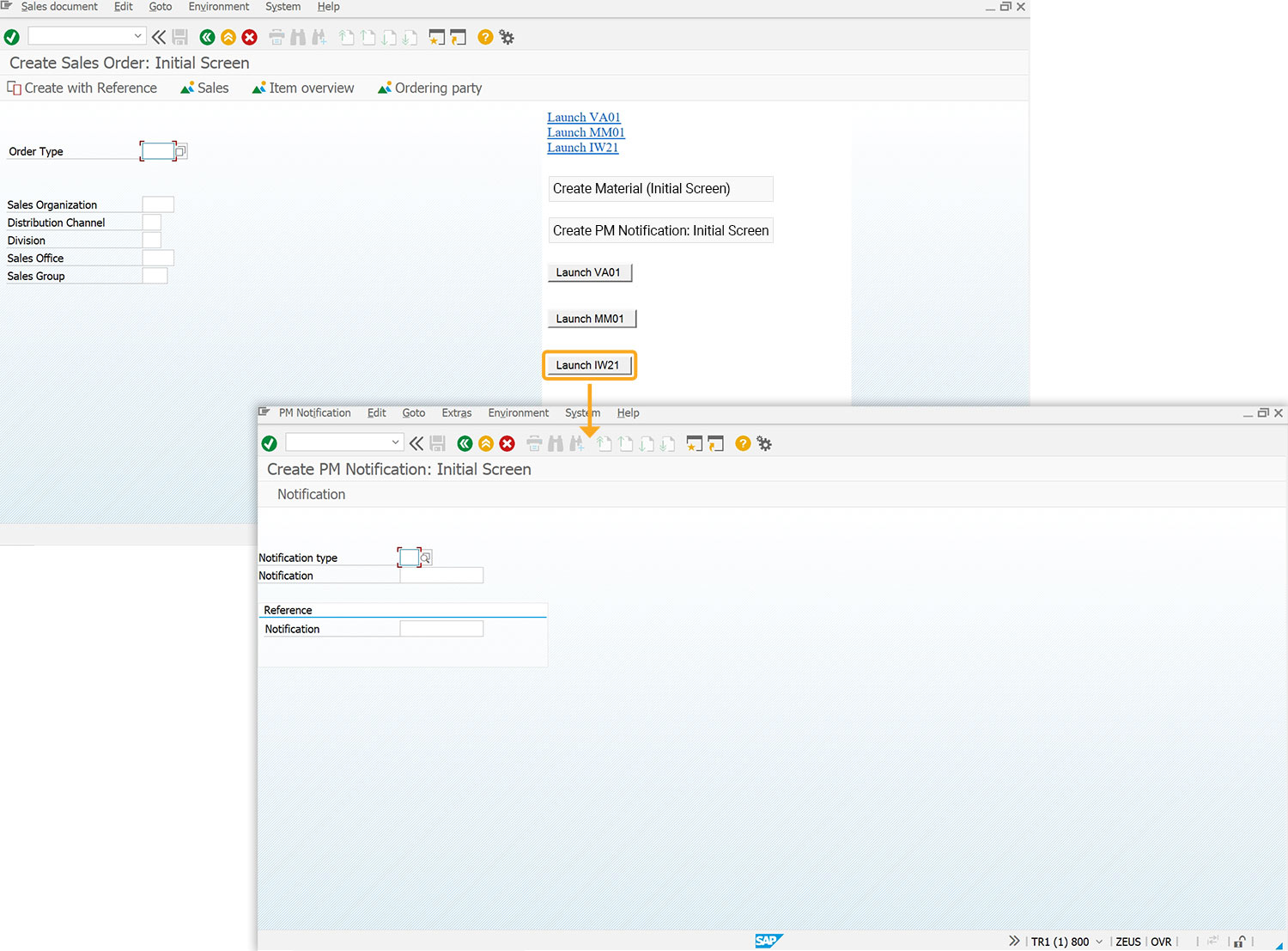The width and height of the screenshot is (1288, 951).
Task: Expand status bar double-arrow chevron
Action: [x=1014, y=941]
